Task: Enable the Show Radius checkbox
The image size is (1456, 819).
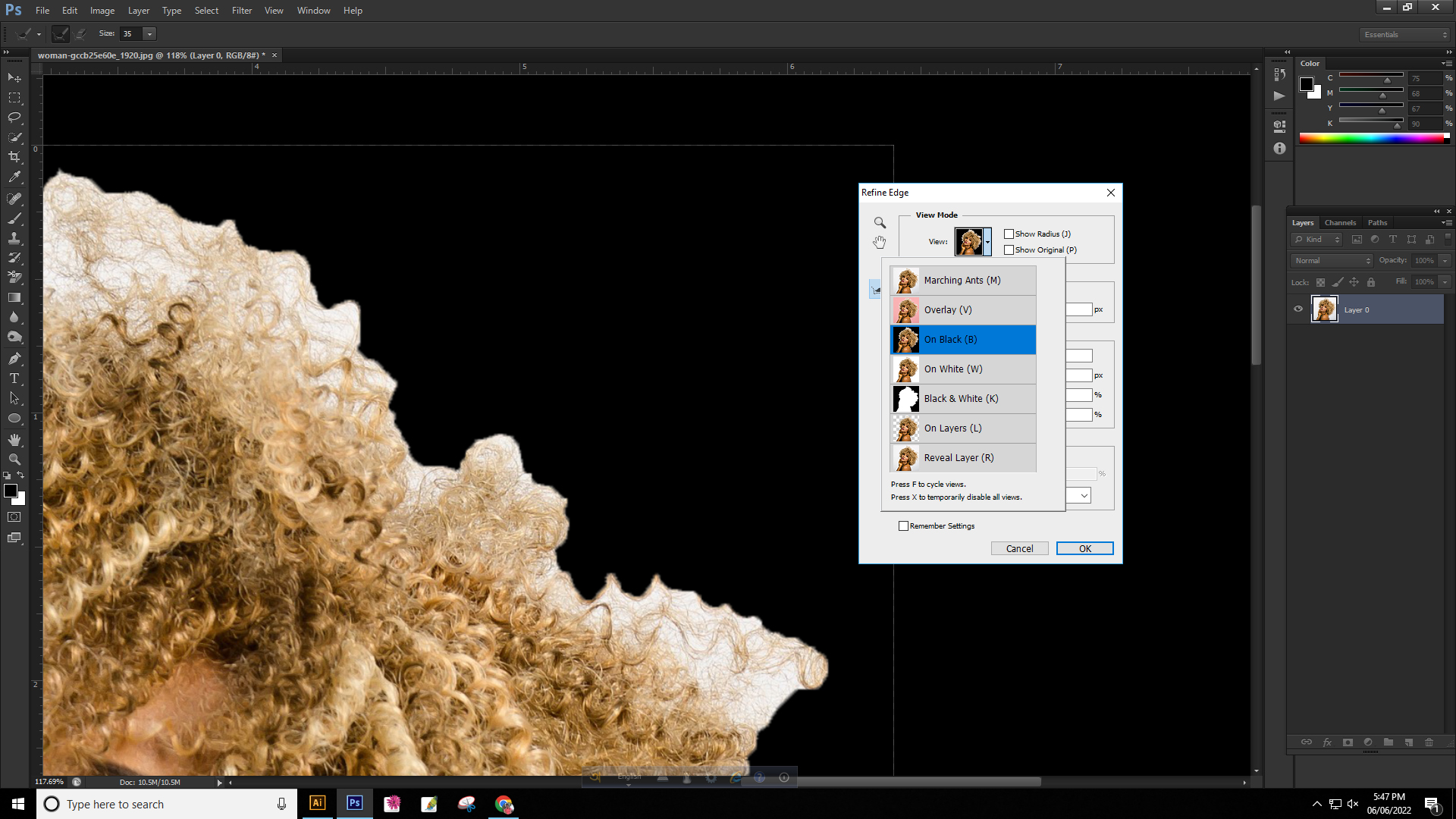Action: click(x=1009, y=234)
